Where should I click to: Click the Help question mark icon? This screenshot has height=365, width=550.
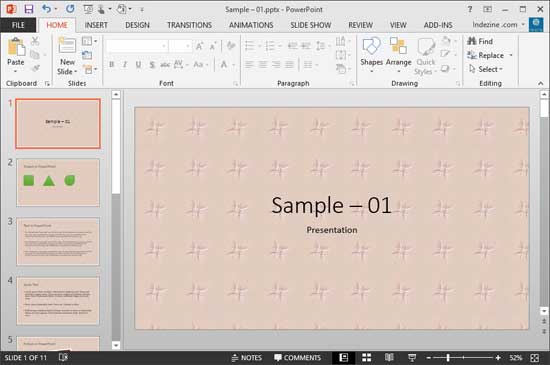(x=470, y=9)
